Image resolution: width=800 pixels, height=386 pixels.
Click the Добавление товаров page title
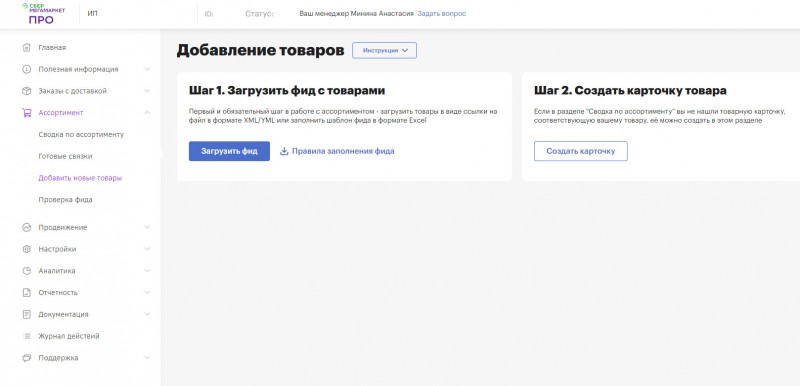260,50
